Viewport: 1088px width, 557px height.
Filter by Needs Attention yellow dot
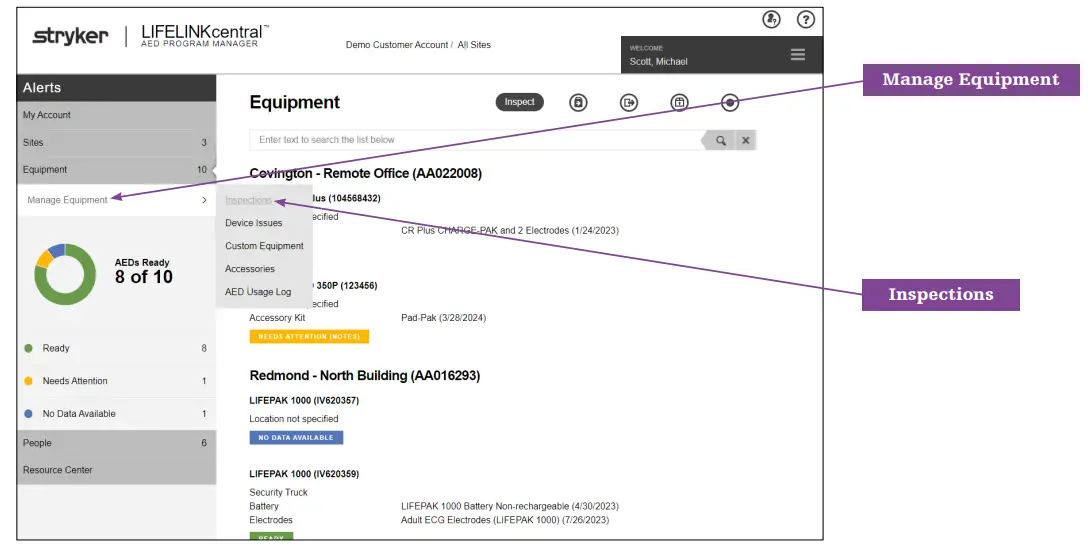coord(28,381)
